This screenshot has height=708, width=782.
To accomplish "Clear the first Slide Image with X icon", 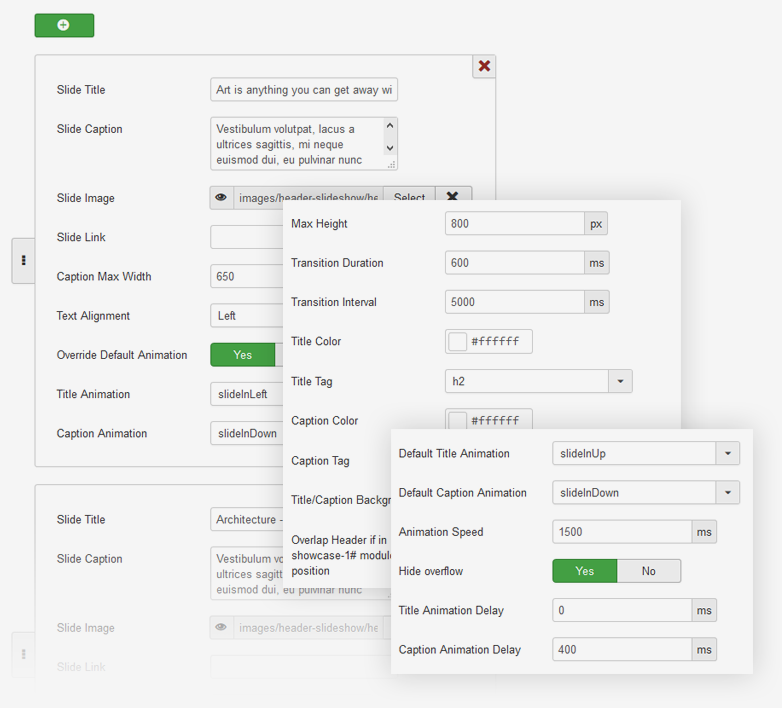I will 452,197.
